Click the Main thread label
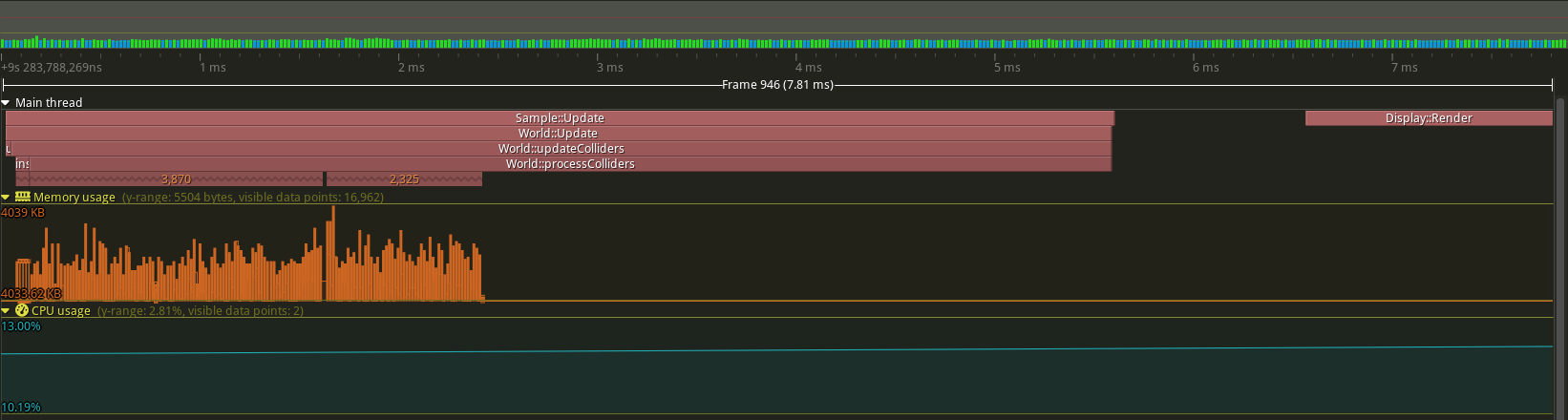Viewport: 1568px width, 420px height. pos(49,102)
